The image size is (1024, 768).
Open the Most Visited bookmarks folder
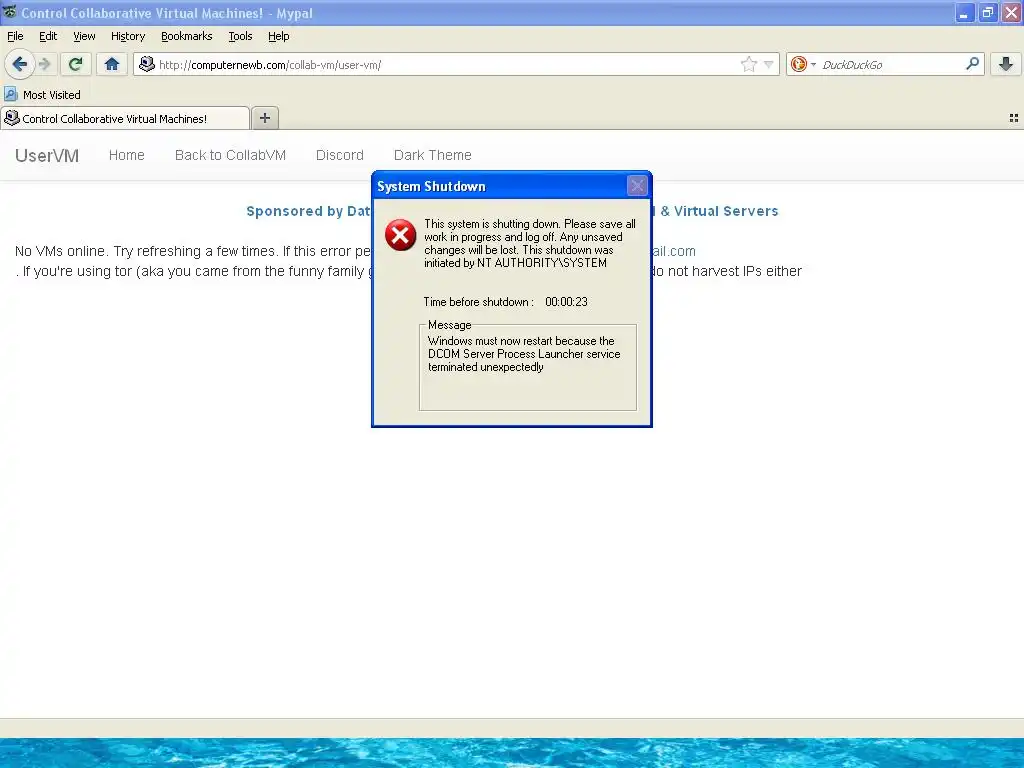[42, 95]
